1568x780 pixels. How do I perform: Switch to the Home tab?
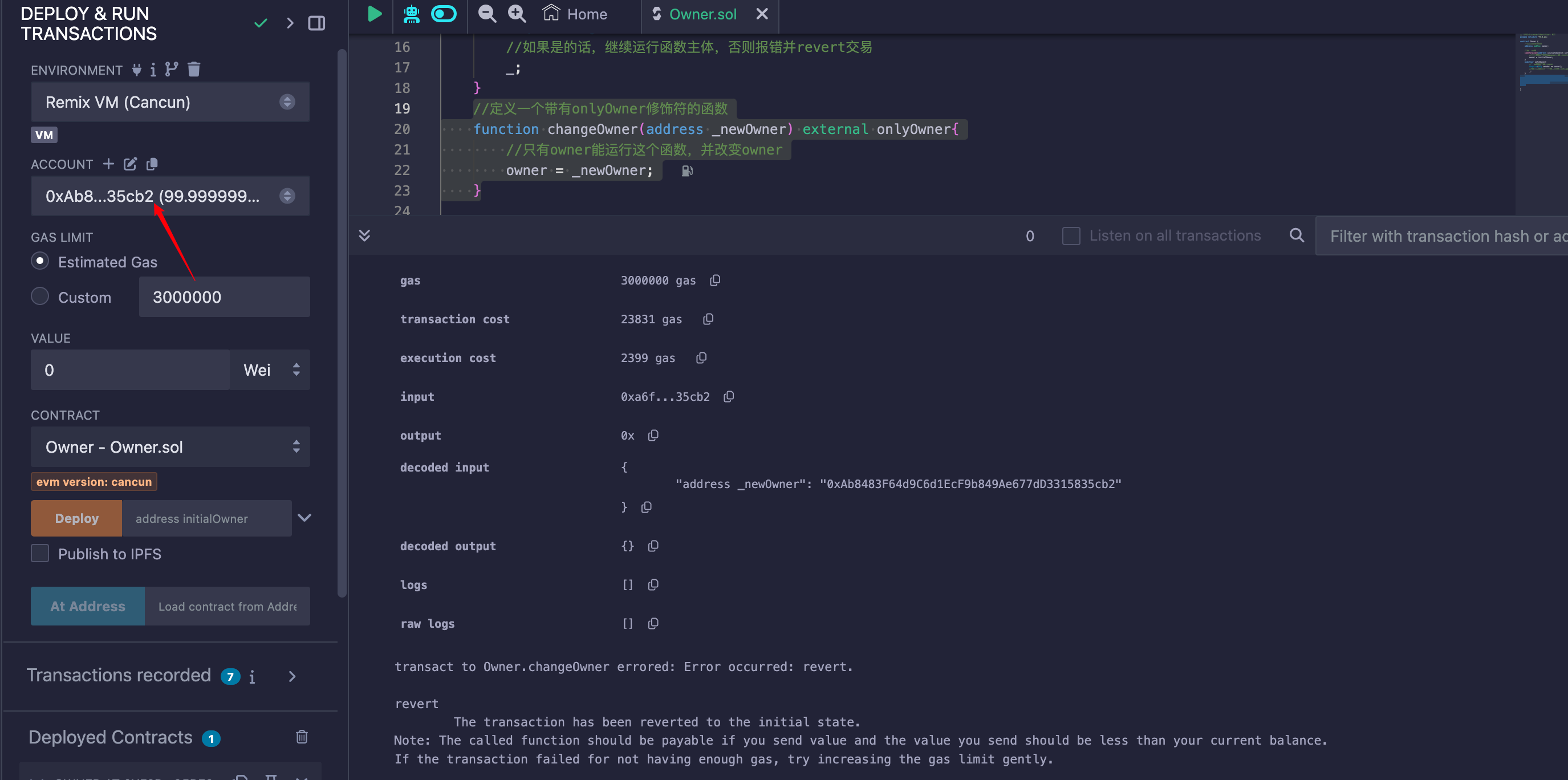575,13
